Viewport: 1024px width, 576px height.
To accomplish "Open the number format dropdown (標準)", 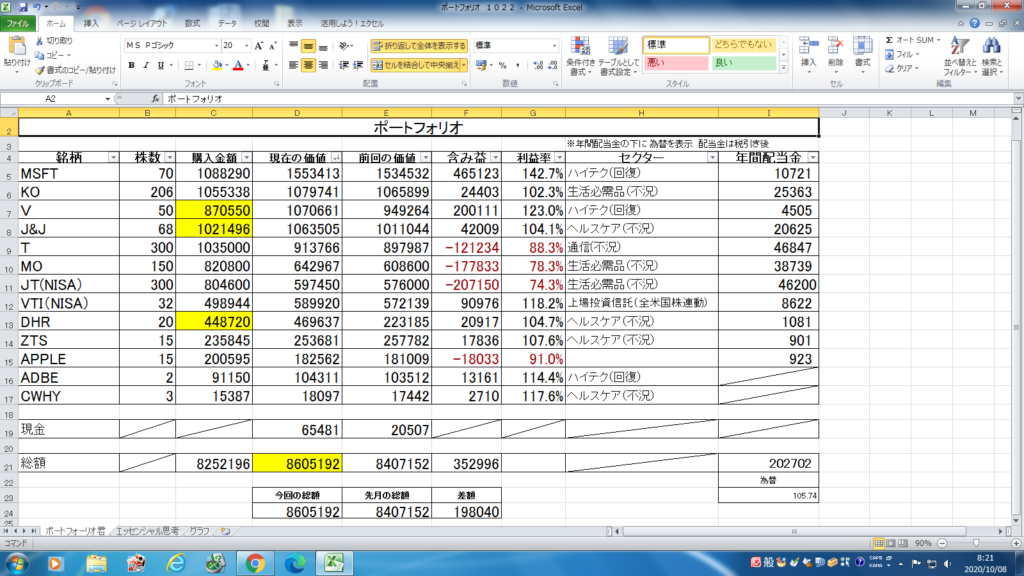I will tap(554, 46).
